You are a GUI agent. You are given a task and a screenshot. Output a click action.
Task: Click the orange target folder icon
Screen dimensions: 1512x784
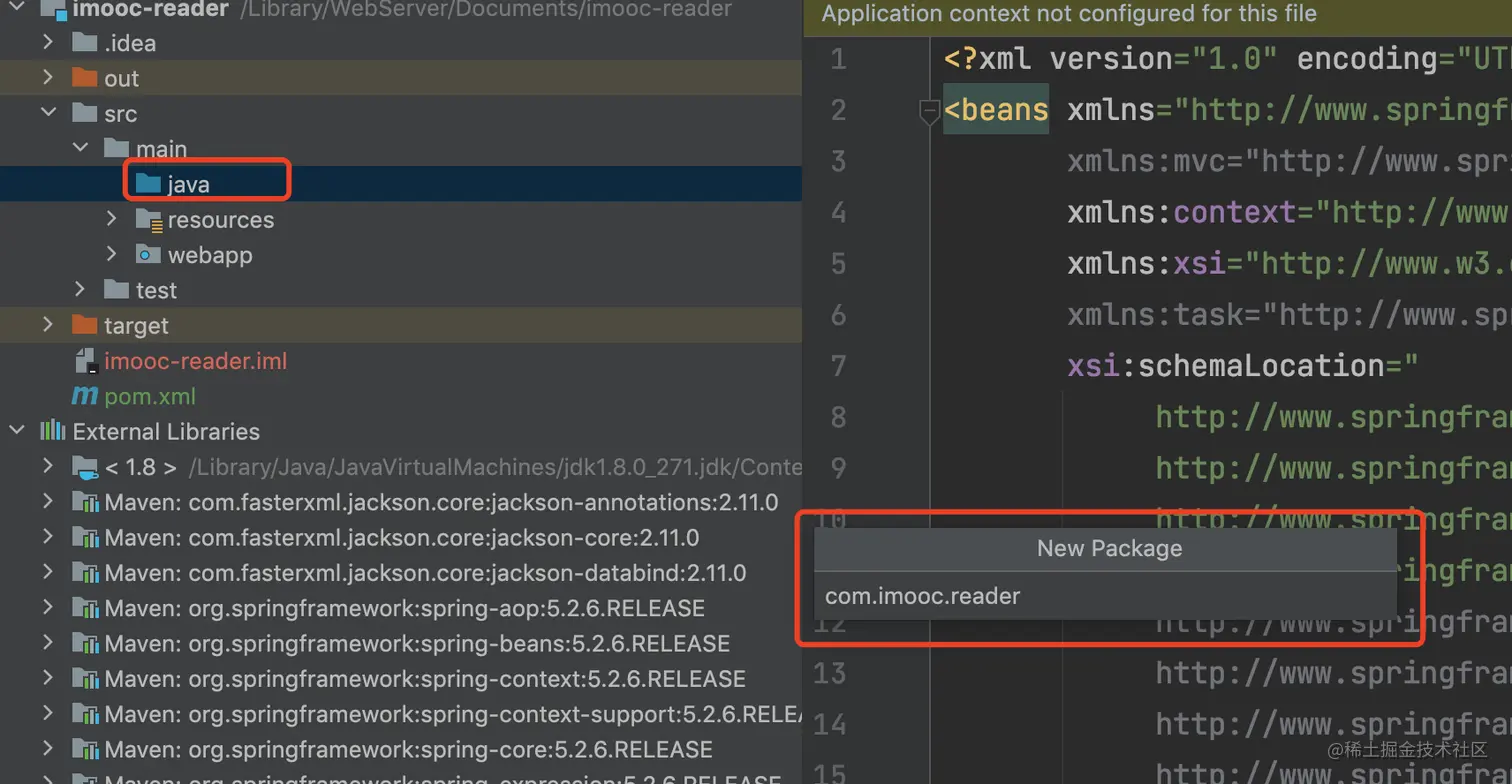(x=85, y=326)
